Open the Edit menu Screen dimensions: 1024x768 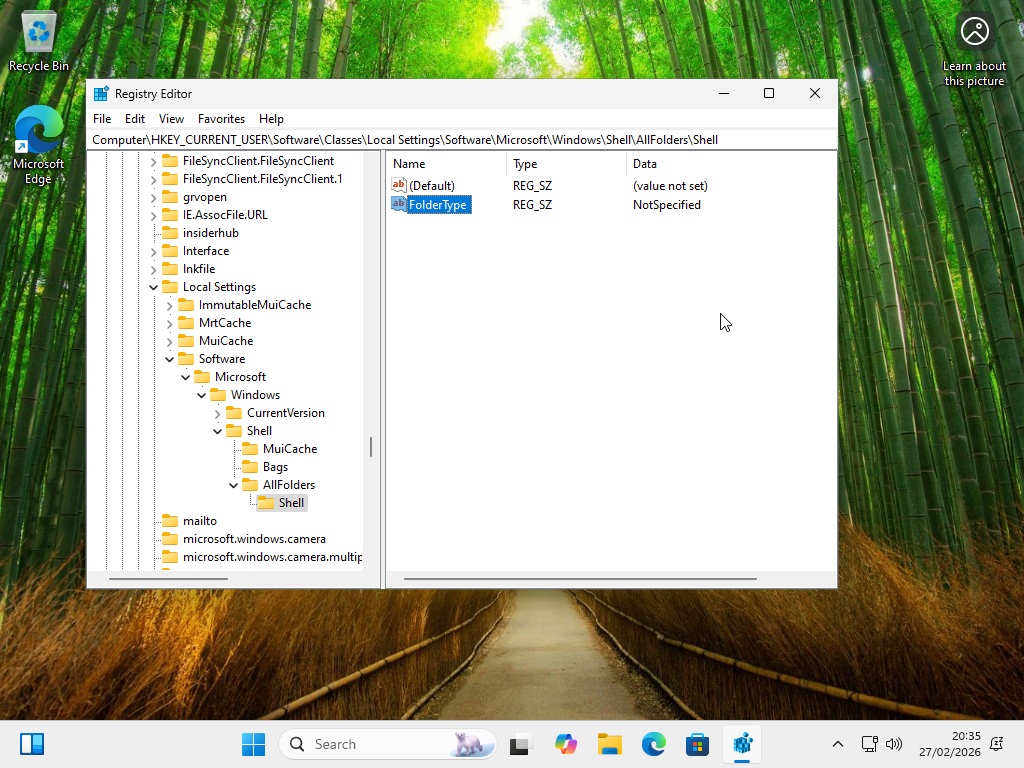coord(135,119)
